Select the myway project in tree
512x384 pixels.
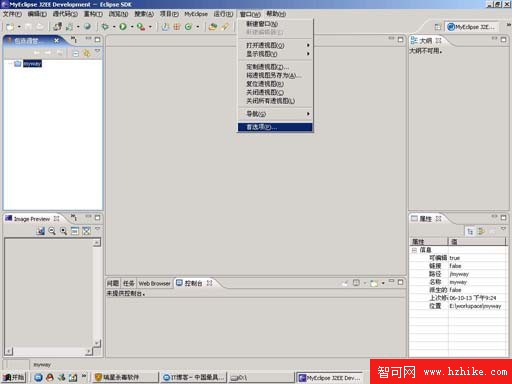tap(32, 63)
